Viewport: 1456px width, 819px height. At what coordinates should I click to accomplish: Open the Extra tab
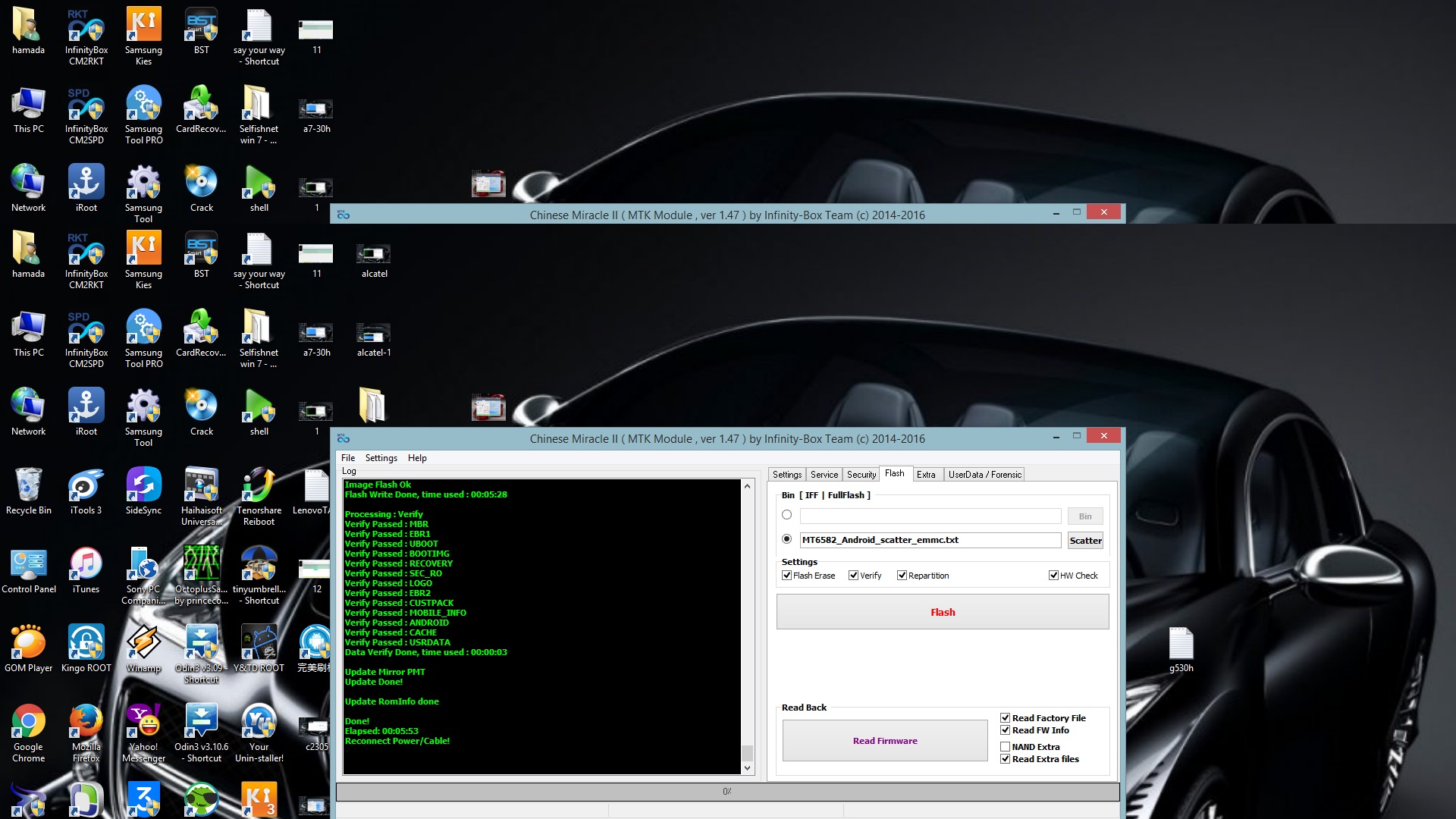tap(926, 475)
